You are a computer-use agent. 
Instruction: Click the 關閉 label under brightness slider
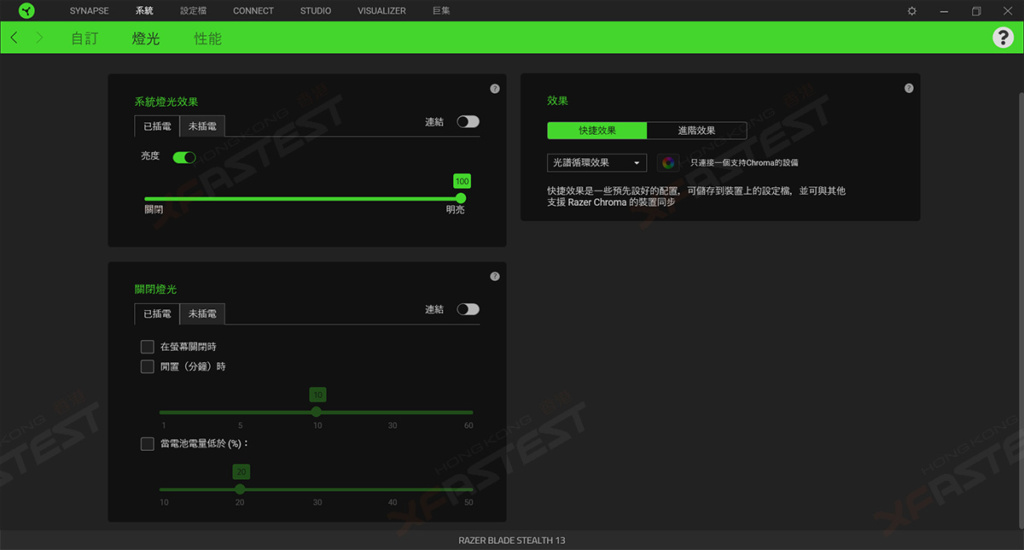(x=153, y=210)
